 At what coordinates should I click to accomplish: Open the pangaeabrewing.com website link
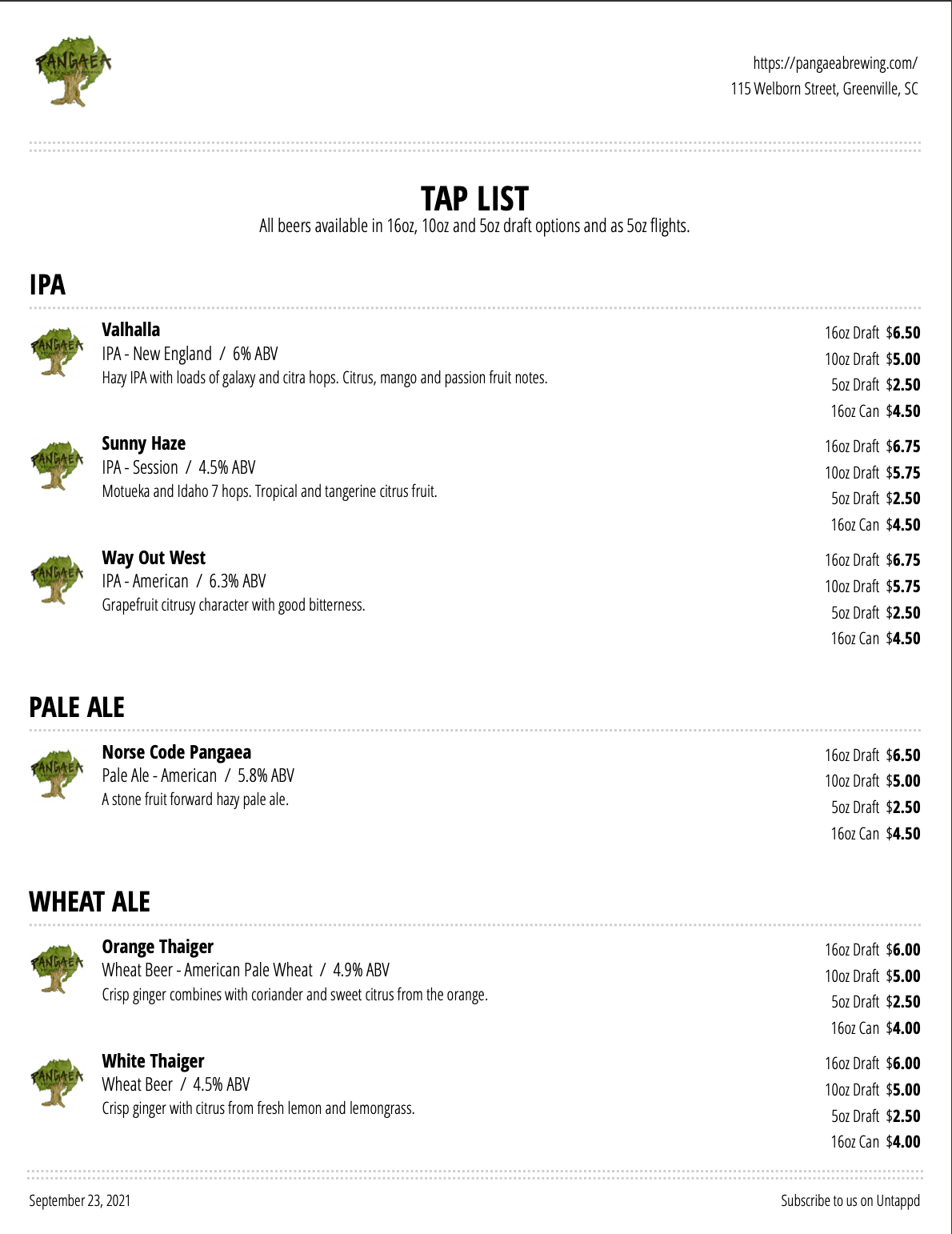tap(834, 63)
